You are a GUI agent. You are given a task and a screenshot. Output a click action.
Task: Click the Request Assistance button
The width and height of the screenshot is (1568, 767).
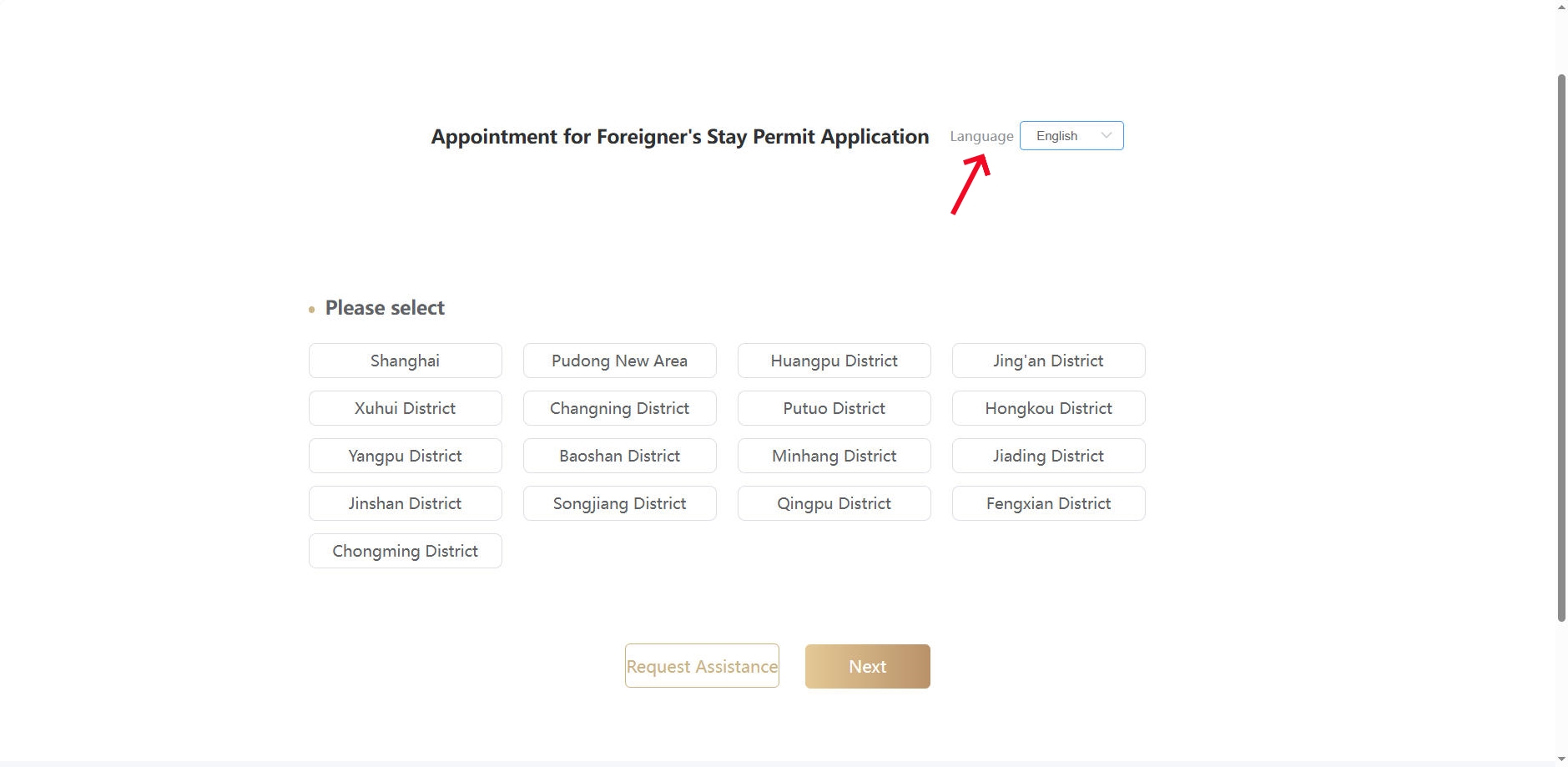pos(702,666)
